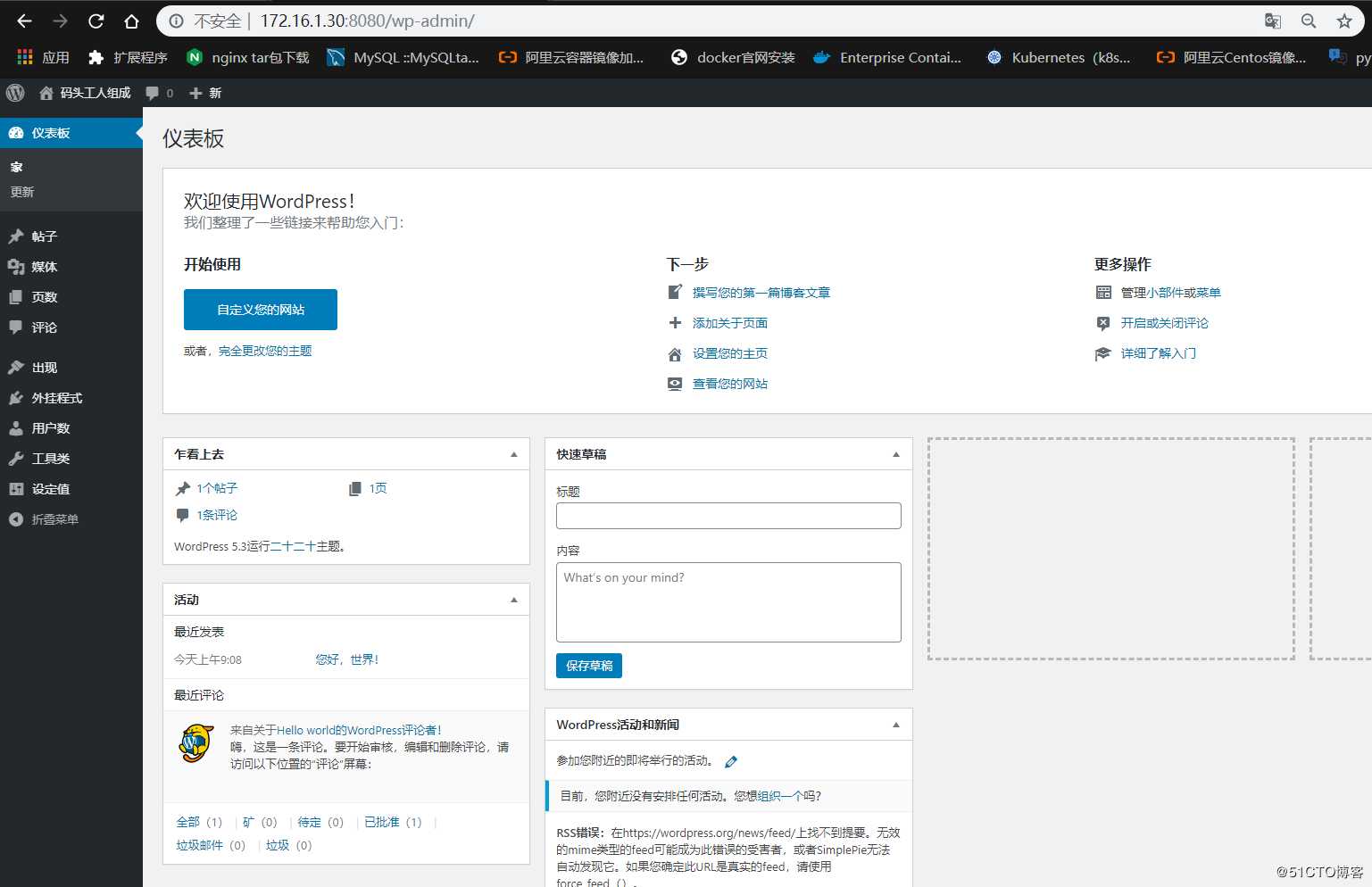Click the commenter avatar thumbnail
The width and height of the screenshot is (1372, 887).
196,743
